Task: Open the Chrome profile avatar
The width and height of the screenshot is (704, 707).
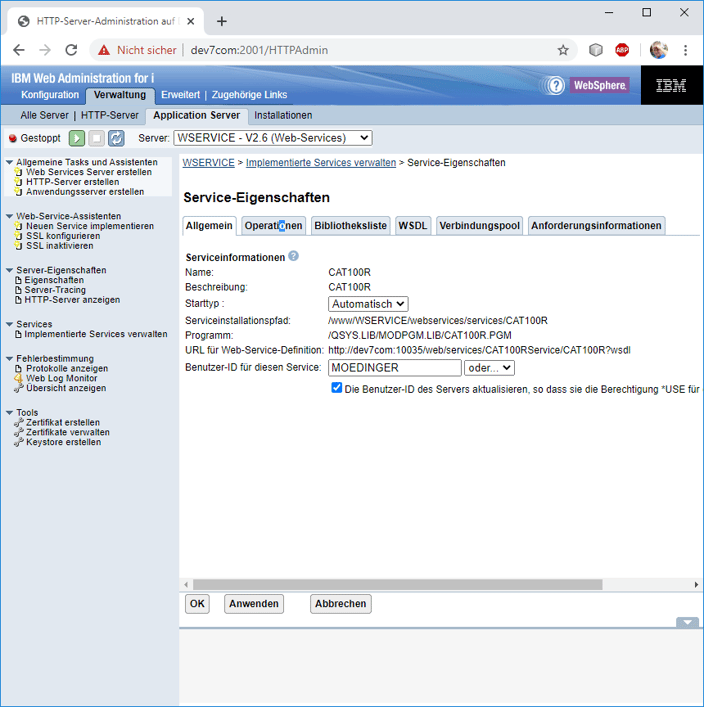Action: 659,50
